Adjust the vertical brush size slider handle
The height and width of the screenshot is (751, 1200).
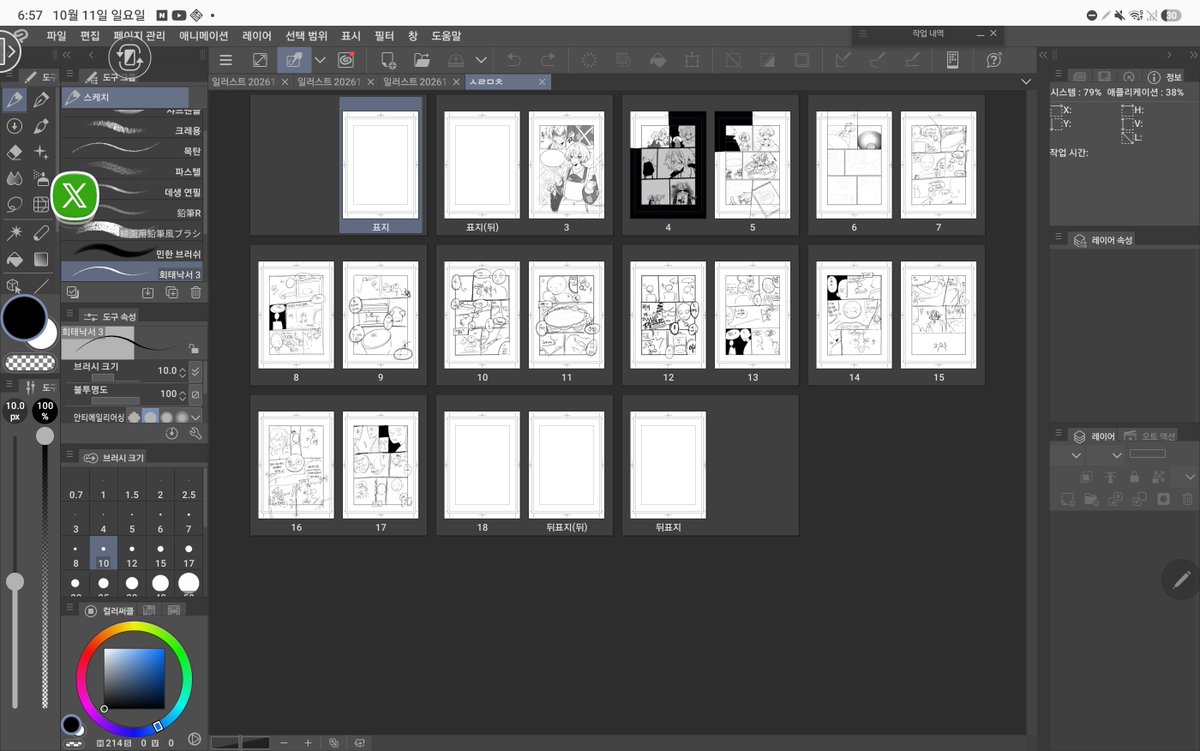click(x=15, y=581)
